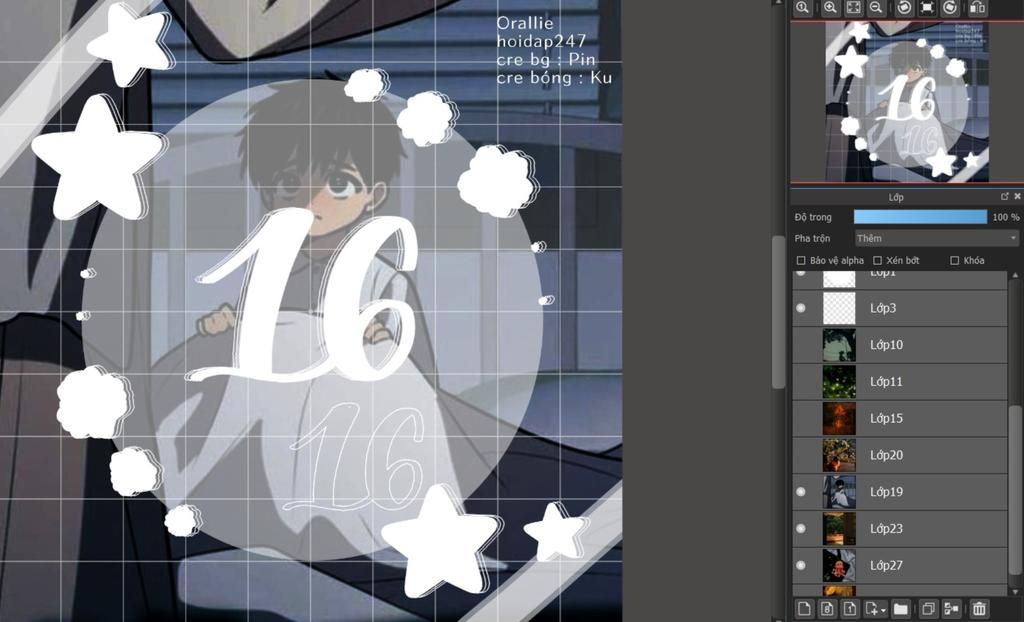The image size is (1024, 622).
Task: Create a new layer folder
Action: tap(901, 609)
